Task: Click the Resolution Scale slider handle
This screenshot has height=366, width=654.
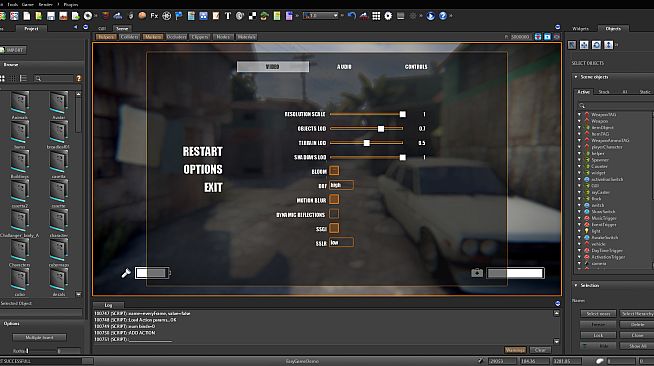Action: [402, 114]
